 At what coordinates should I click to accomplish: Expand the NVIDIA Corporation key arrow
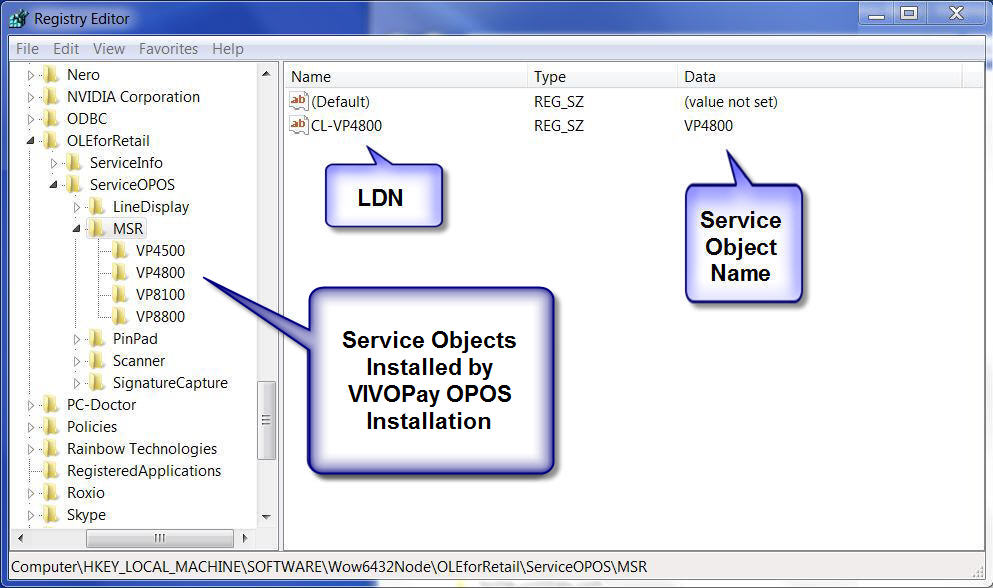[30, 98]
